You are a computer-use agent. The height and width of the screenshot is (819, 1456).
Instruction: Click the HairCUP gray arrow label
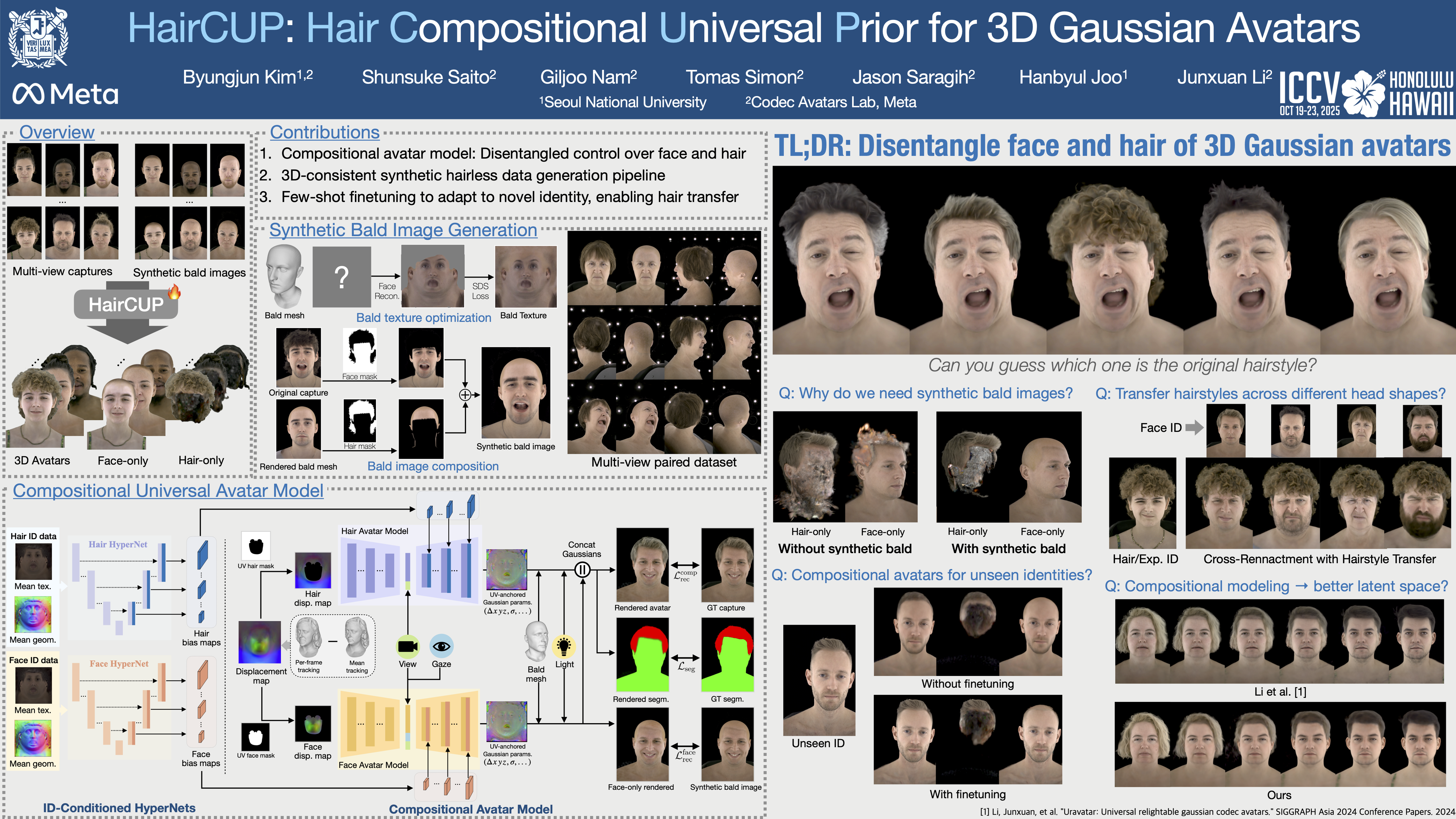pyautogui.click(x=126, y=305)
